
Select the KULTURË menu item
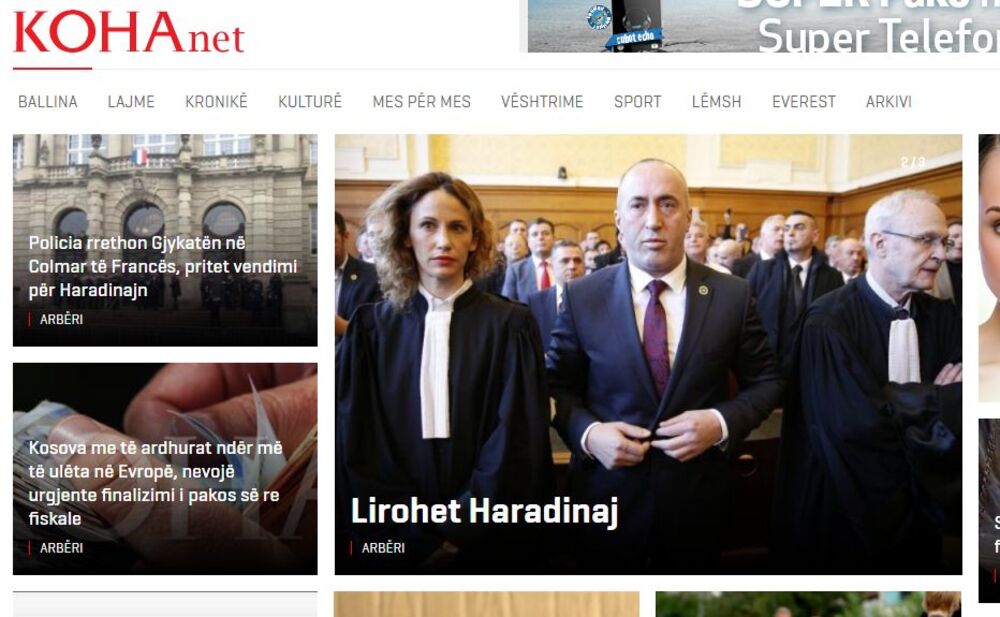click(x=310, y=101)
